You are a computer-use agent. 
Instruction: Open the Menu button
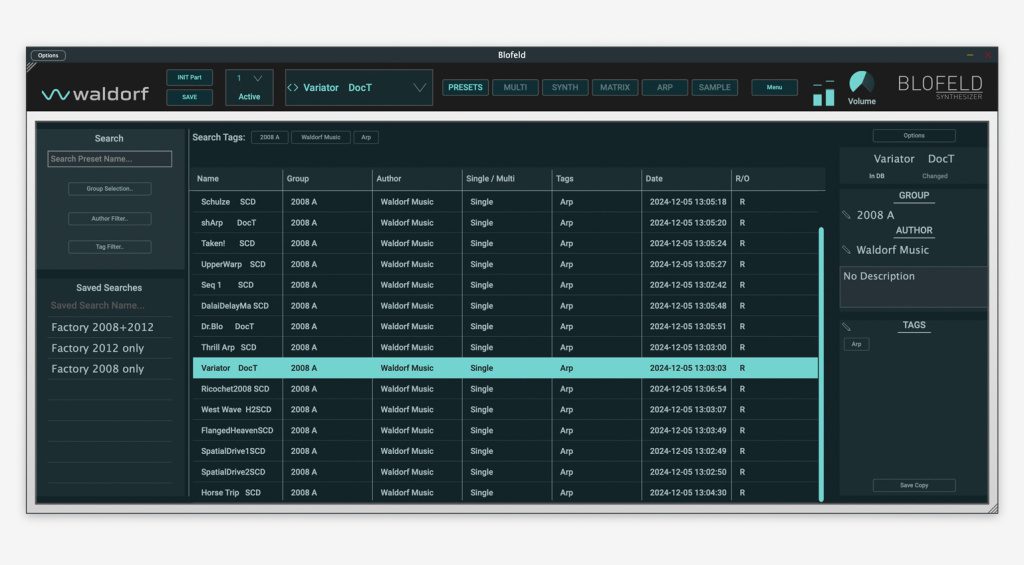point(774,88)
